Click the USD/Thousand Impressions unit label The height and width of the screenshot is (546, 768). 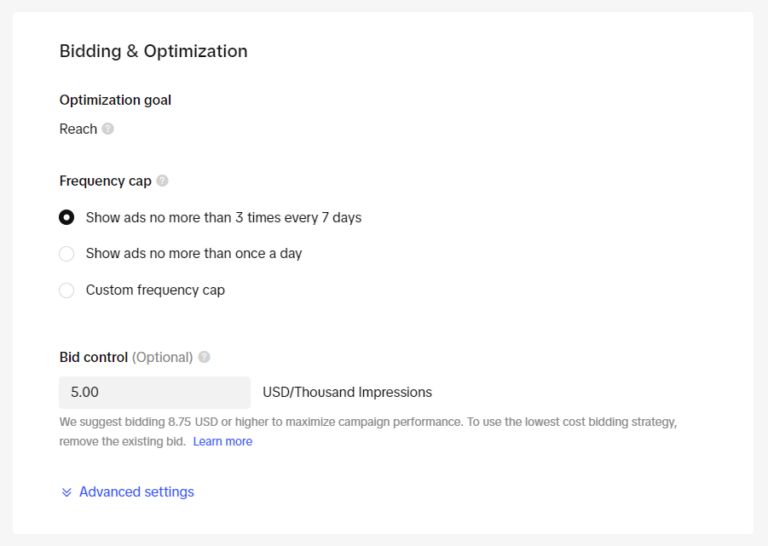347,392
